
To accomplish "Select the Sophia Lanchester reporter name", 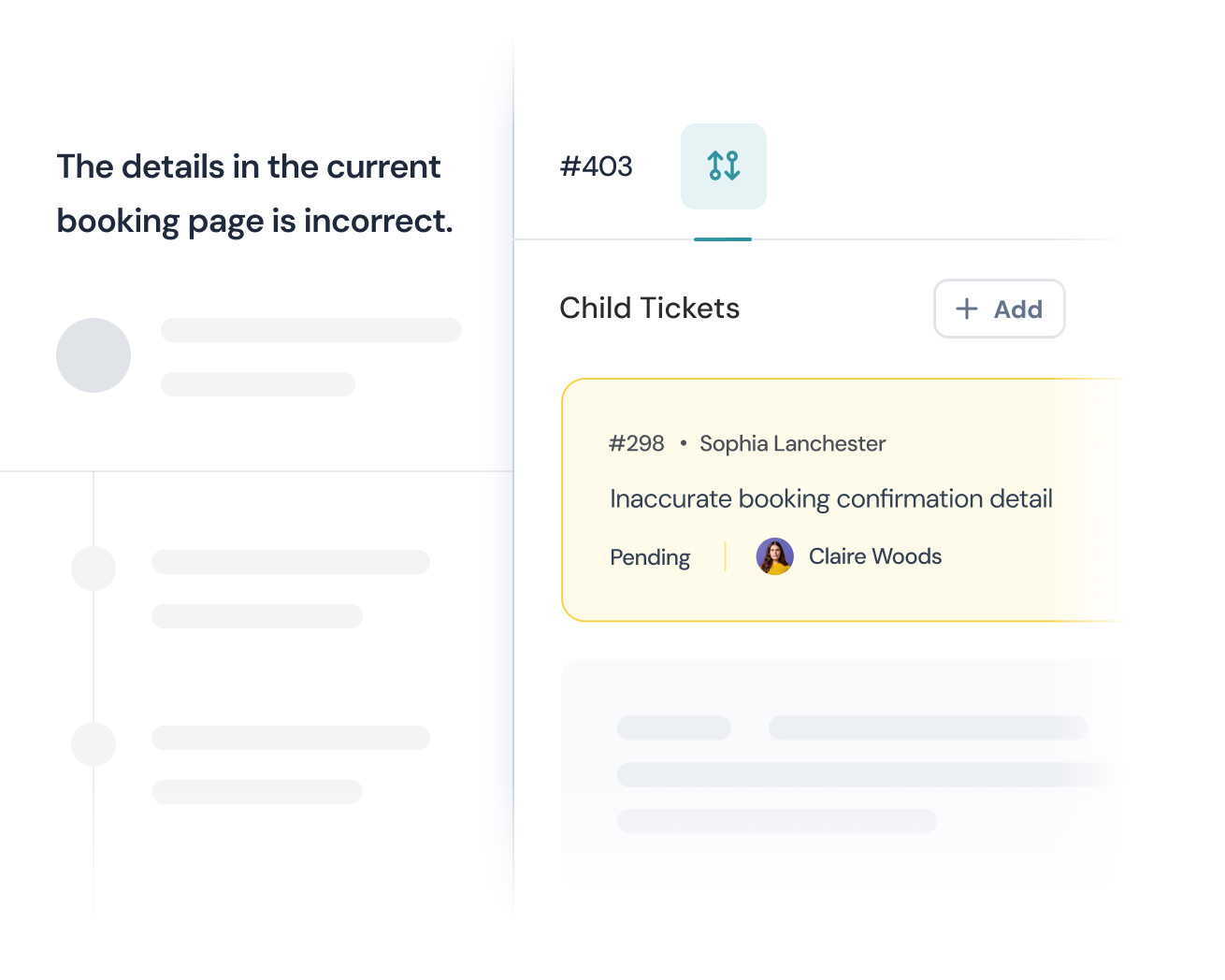I will (792, 443).
